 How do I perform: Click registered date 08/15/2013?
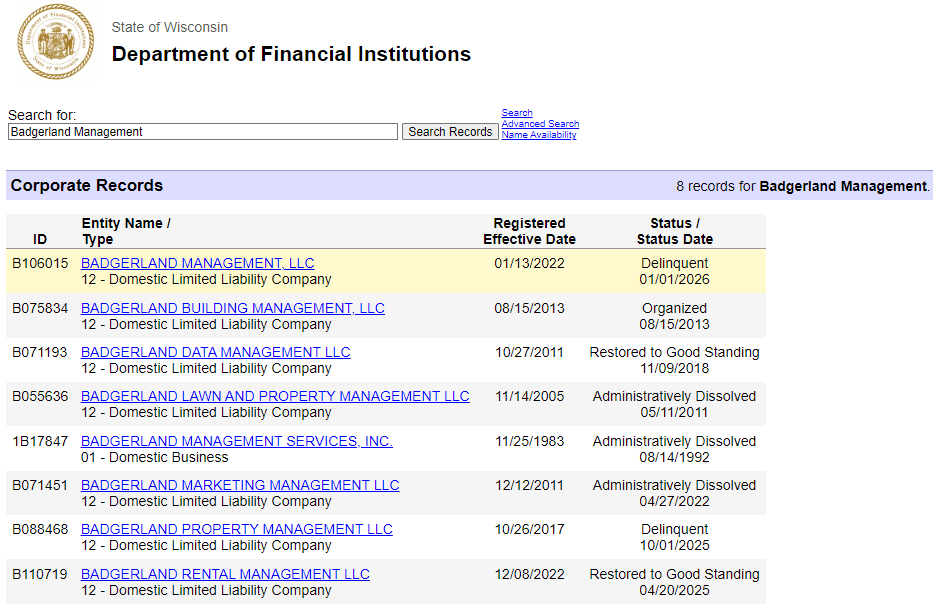[x=529, y=309]
